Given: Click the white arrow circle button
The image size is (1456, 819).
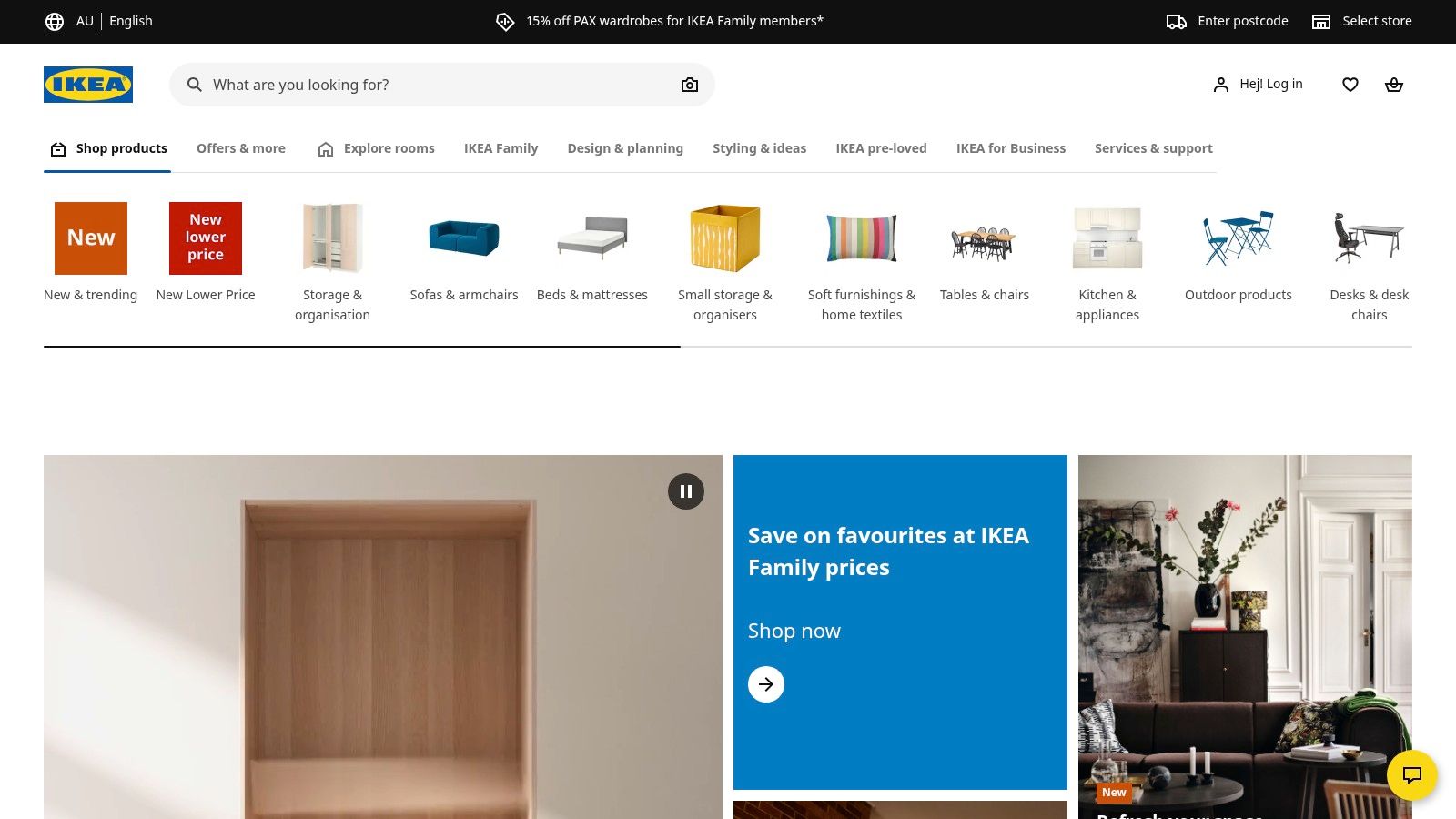Looking at the screenshot, I should [766, 684].
